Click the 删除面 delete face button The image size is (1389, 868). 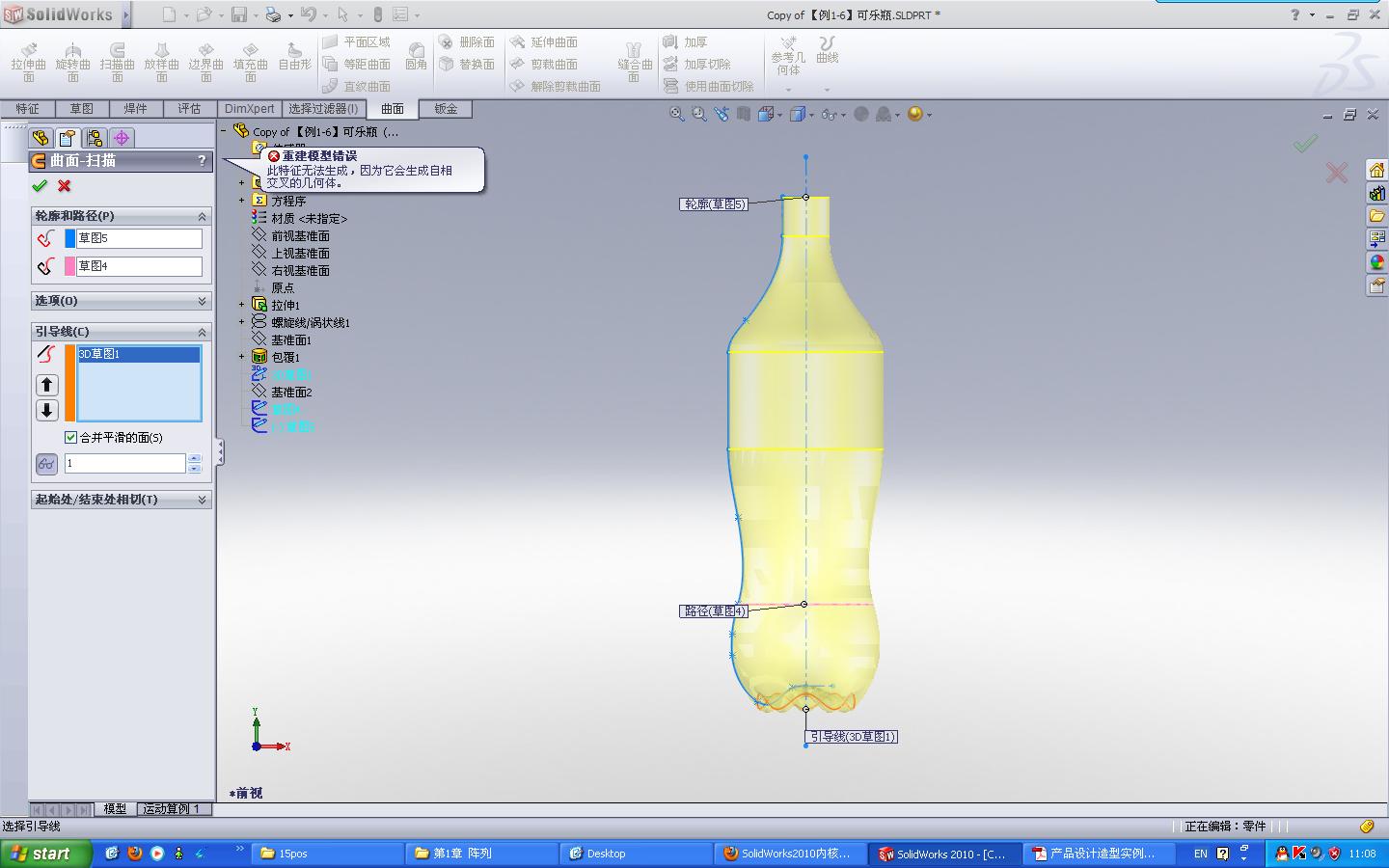[x=467, y=41]
